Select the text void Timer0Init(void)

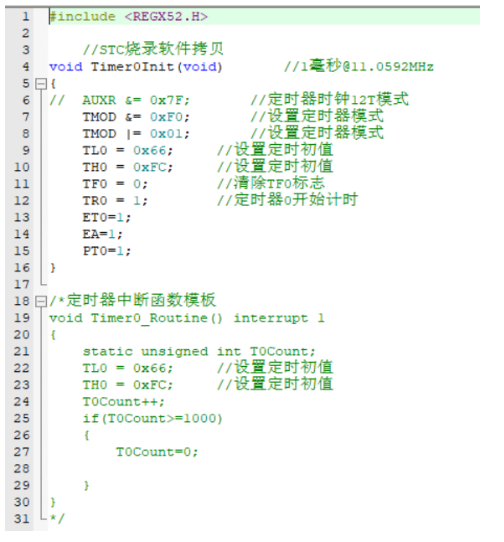pos(136,67)
